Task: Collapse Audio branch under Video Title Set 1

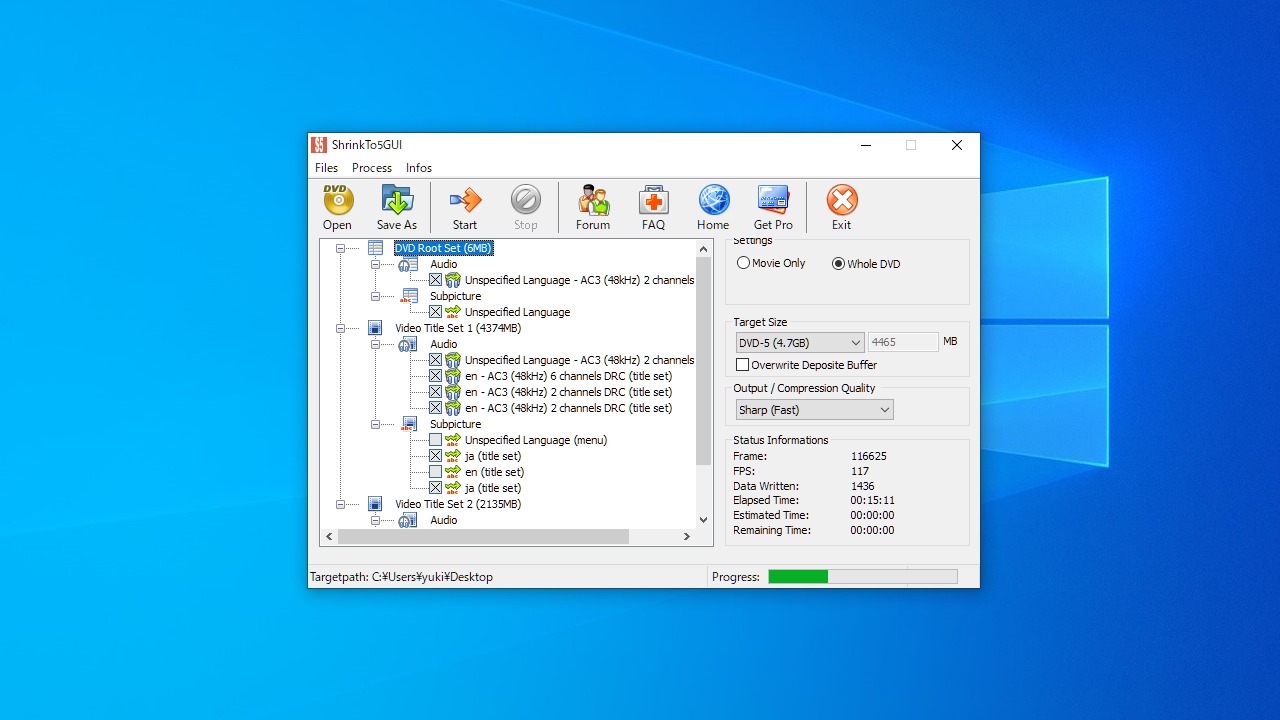Action: (375, 344)
